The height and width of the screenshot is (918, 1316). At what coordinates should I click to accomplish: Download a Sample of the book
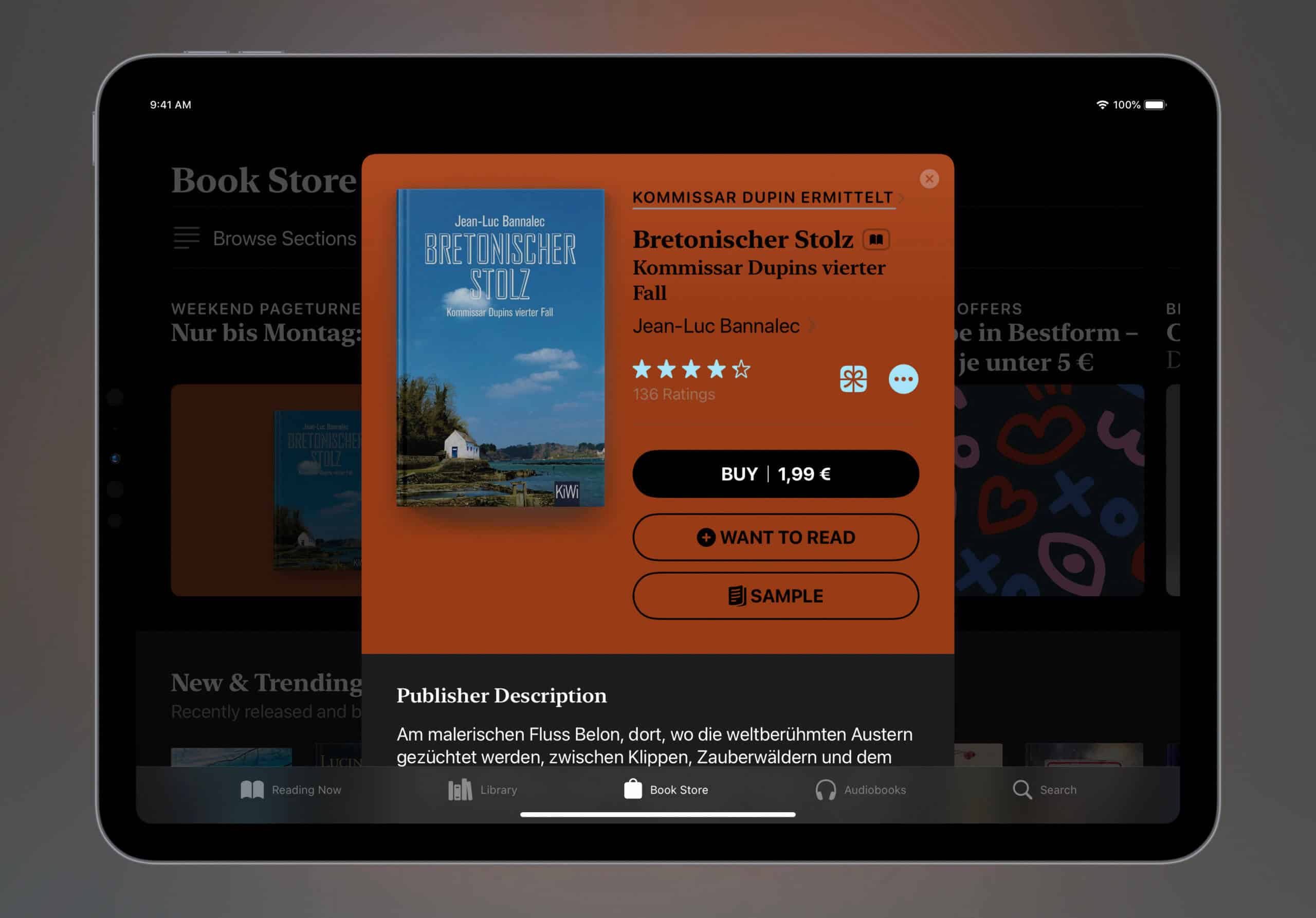tap(776, 596)
